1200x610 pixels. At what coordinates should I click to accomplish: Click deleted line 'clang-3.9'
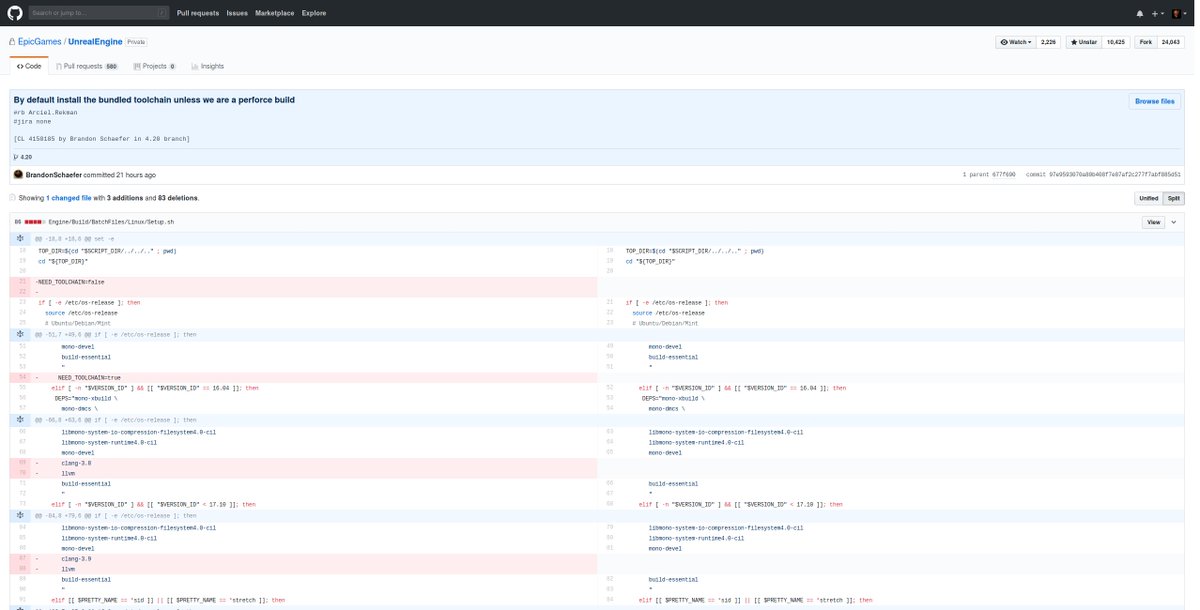76,558
